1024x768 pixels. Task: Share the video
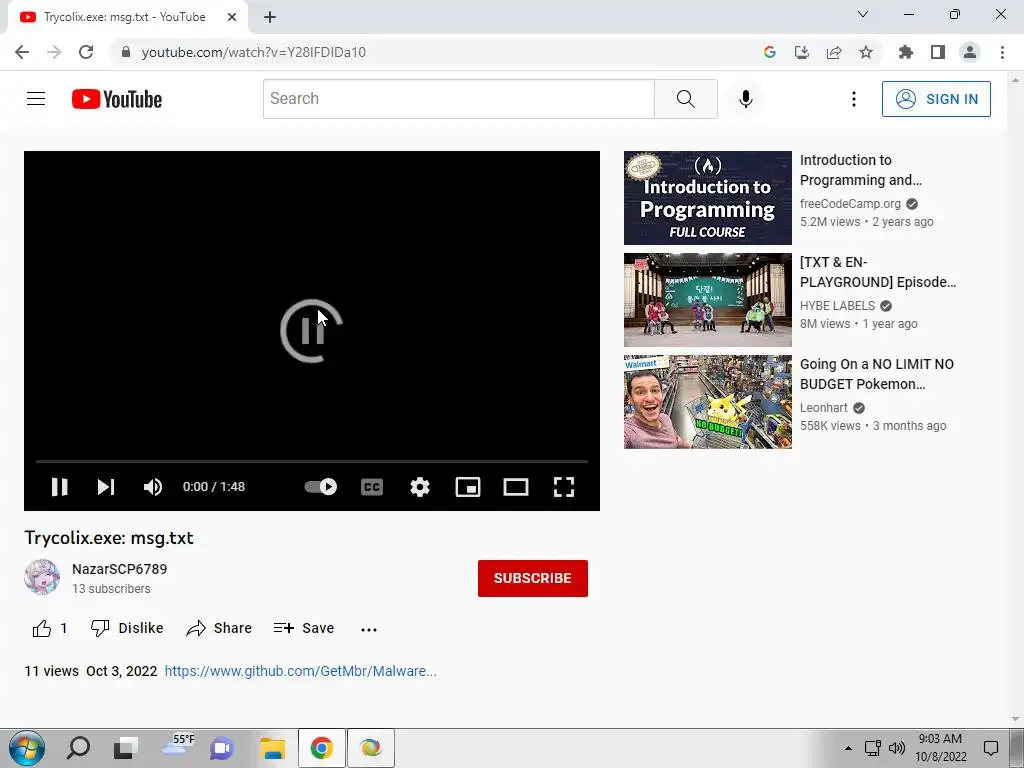pos(219,628)
